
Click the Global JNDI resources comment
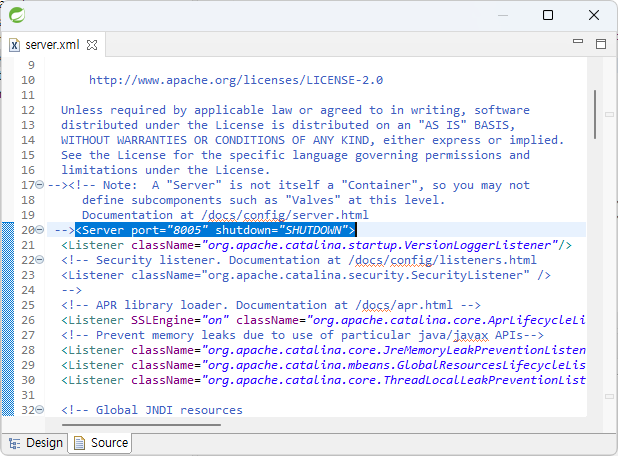(152, 410)
